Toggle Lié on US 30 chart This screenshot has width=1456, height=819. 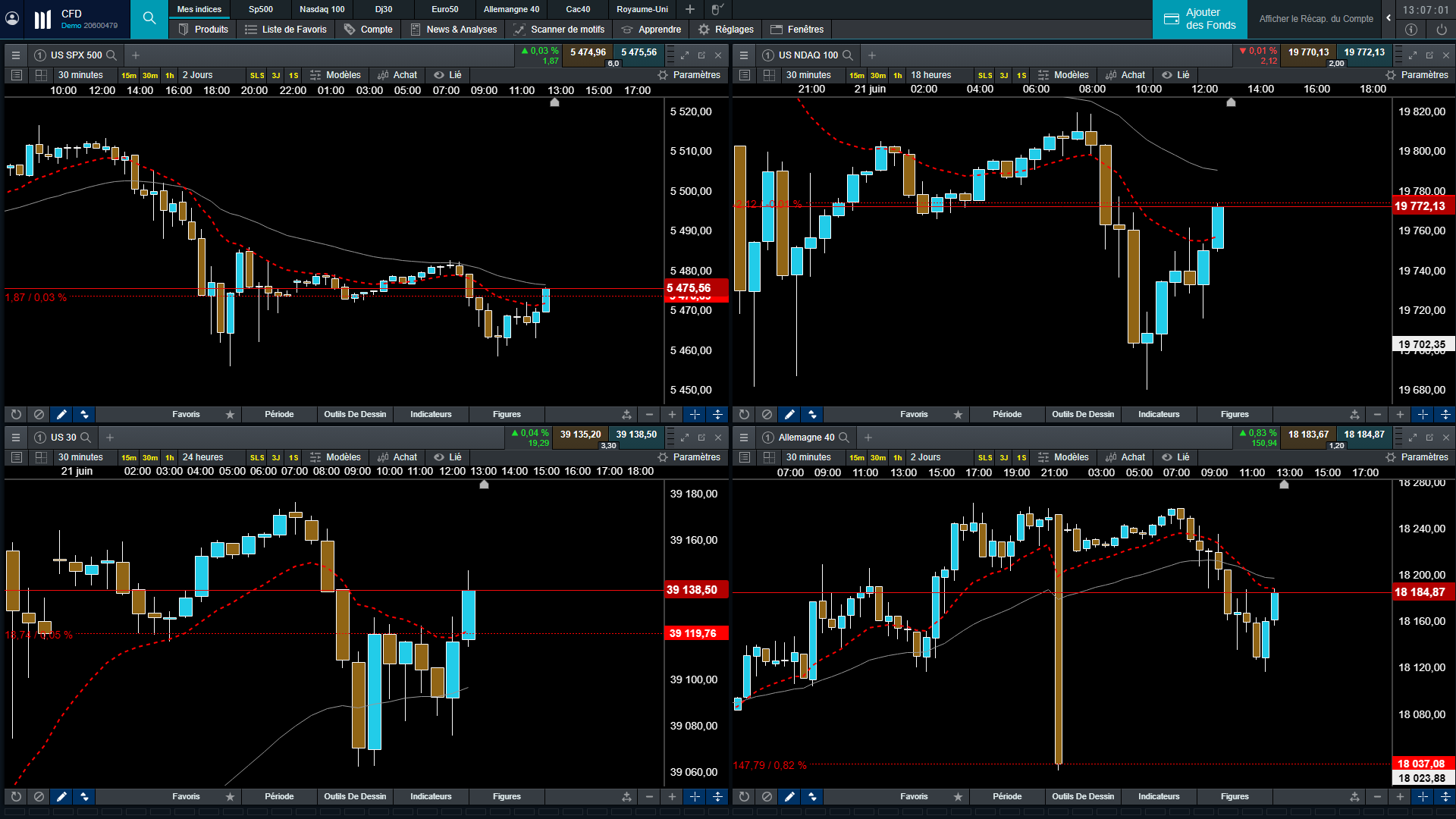tap(447, 457)
